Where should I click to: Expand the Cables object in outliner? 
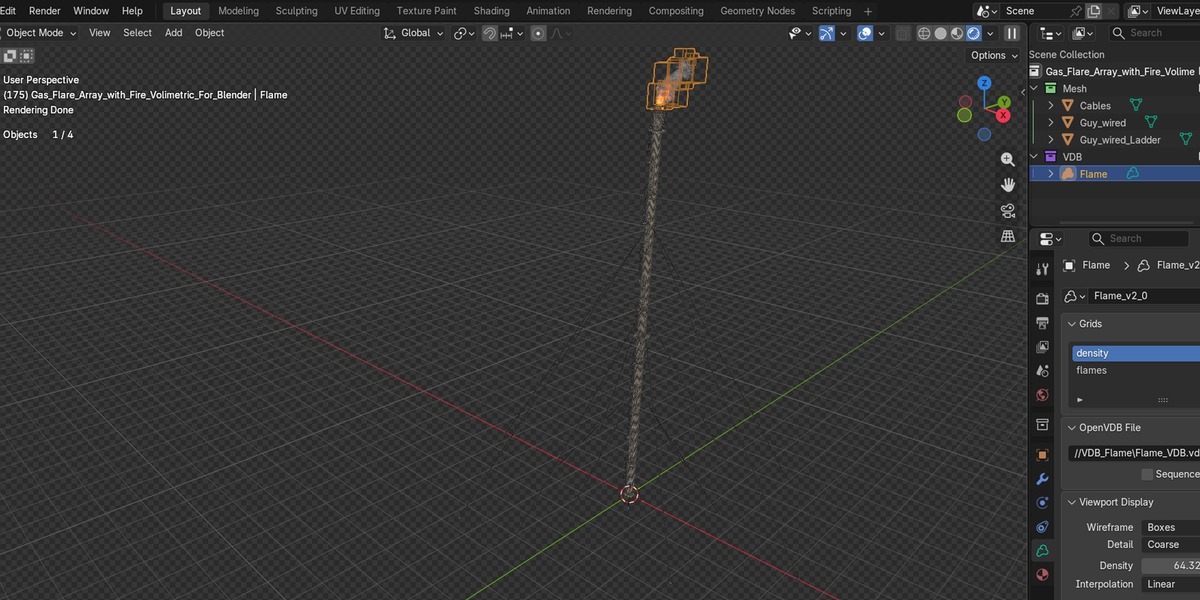click(x=1051, y=105)
